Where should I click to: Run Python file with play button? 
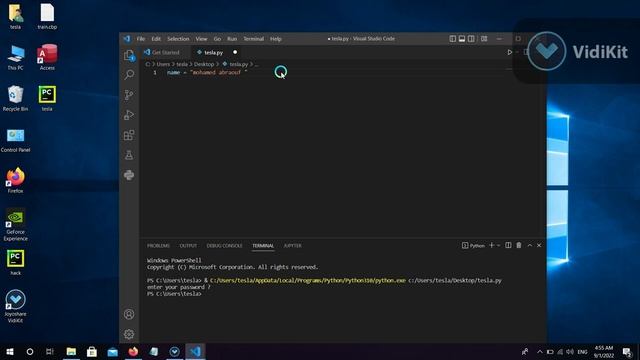tap(509, 52)
